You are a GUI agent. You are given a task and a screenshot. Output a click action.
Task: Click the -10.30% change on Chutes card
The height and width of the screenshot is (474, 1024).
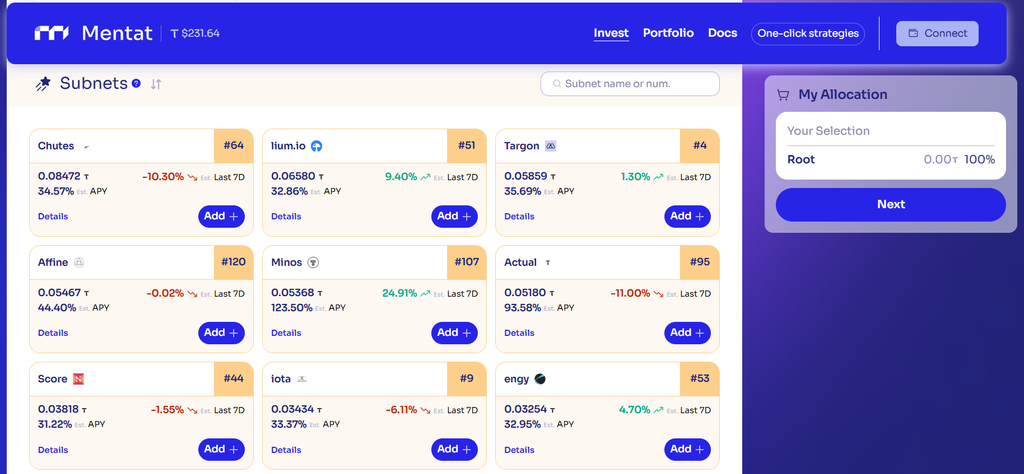pyautogui.click(x=163, y=176)
